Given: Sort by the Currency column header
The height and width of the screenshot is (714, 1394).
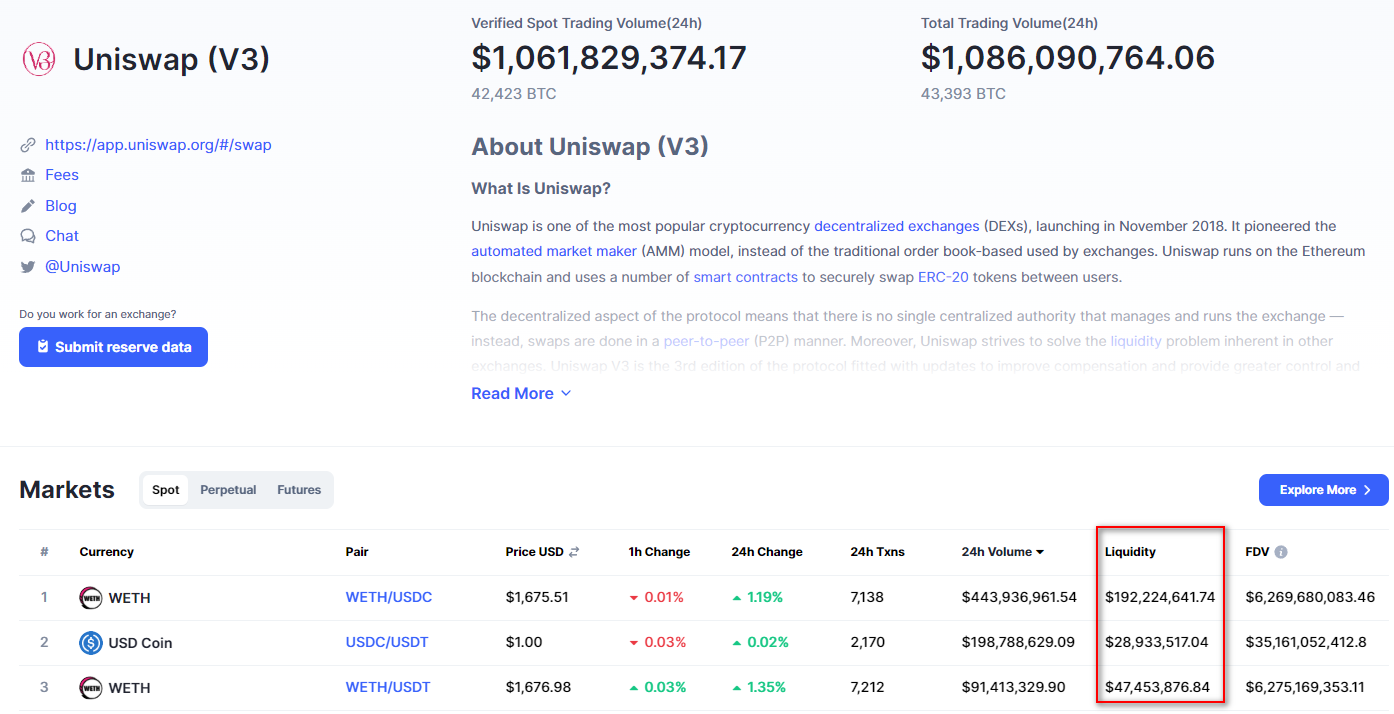Looking at the screenshot, I should [x=107, y=552].
